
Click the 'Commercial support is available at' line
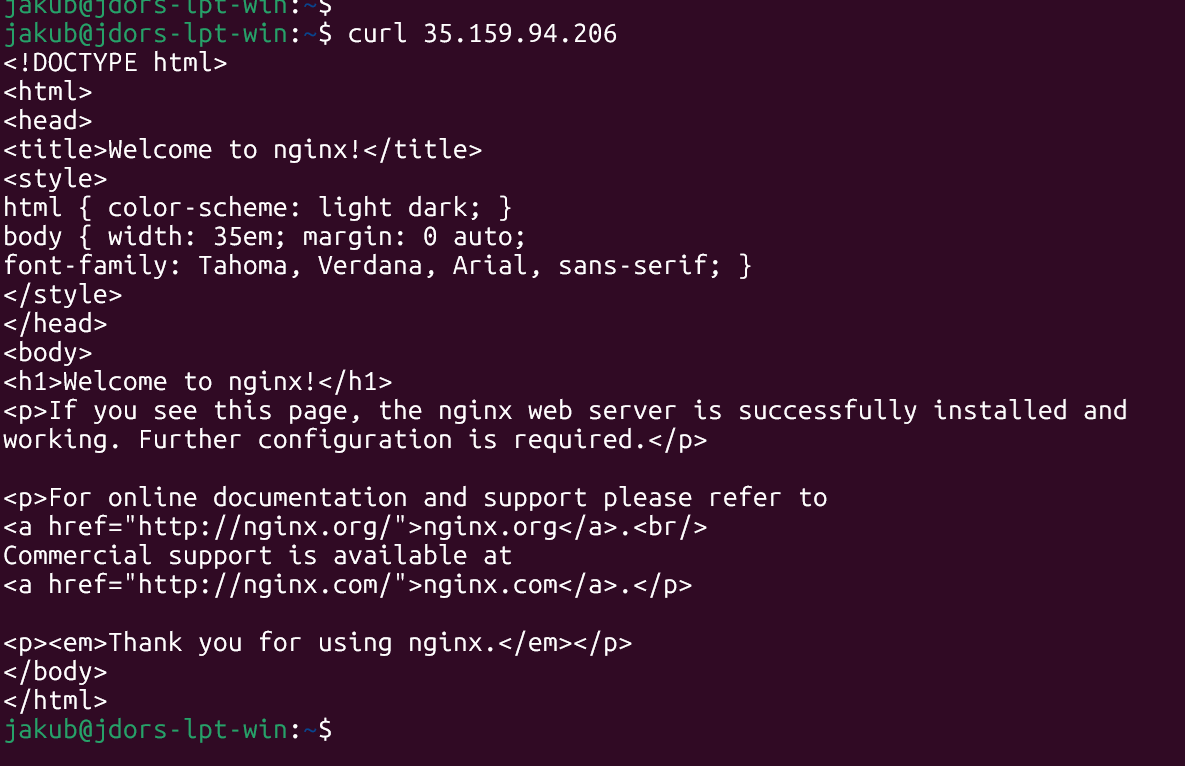[x=257, y=555]
